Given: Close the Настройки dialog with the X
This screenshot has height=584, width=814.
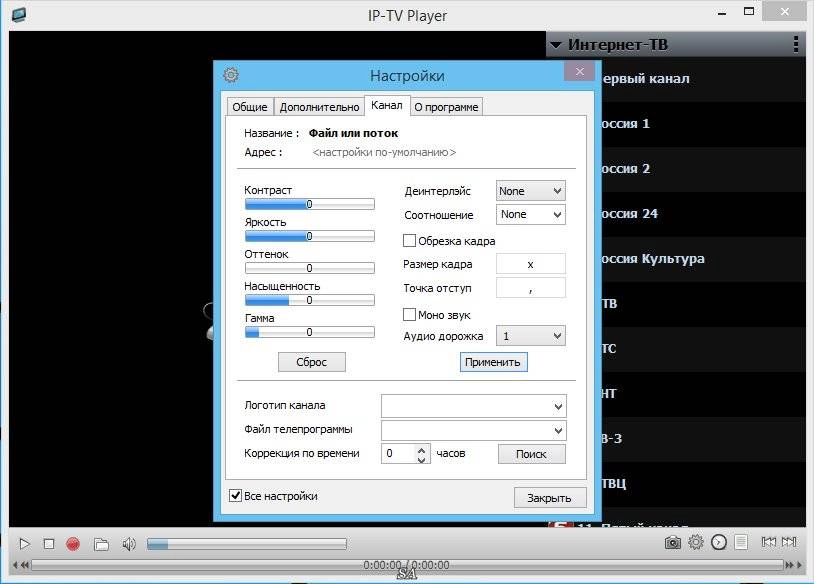Looking at the screenshot, I should click(x=580, y=72).
